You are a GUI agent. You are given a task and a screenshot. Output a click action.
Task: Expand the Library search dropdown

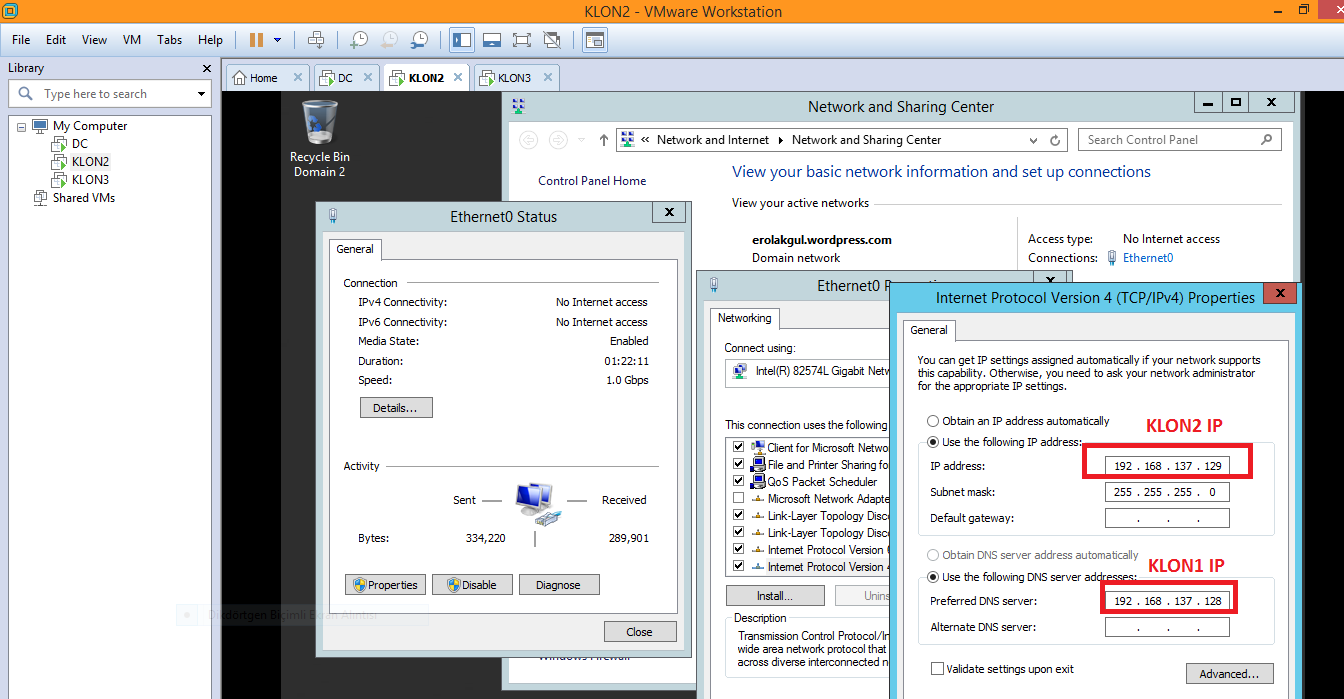201,94
